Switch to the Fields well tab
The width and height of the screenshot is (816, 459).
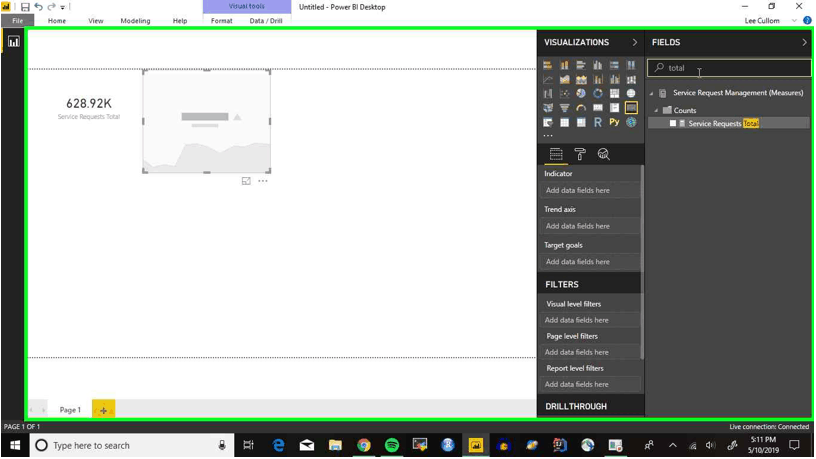coord(556,154)
